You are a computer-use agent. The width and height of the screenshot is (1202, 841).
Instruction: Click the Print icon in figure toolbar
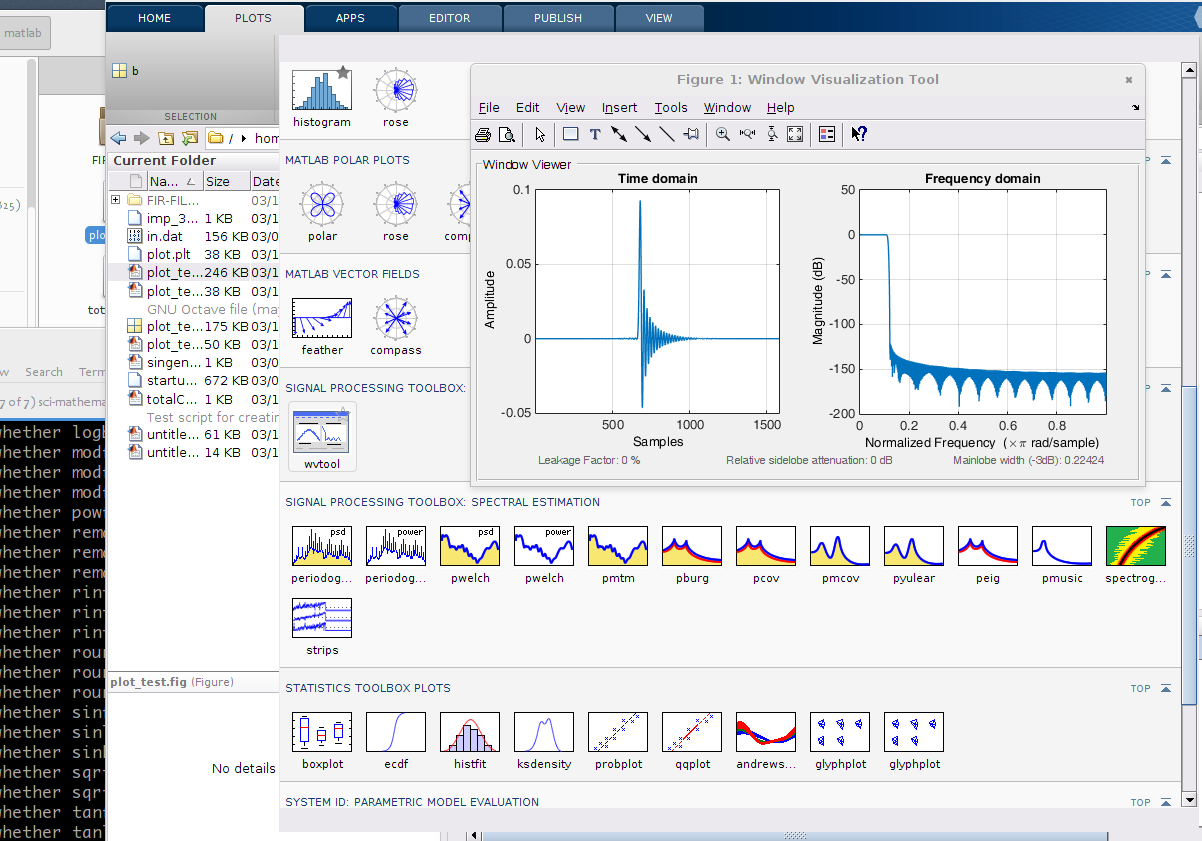coord(483,134)
